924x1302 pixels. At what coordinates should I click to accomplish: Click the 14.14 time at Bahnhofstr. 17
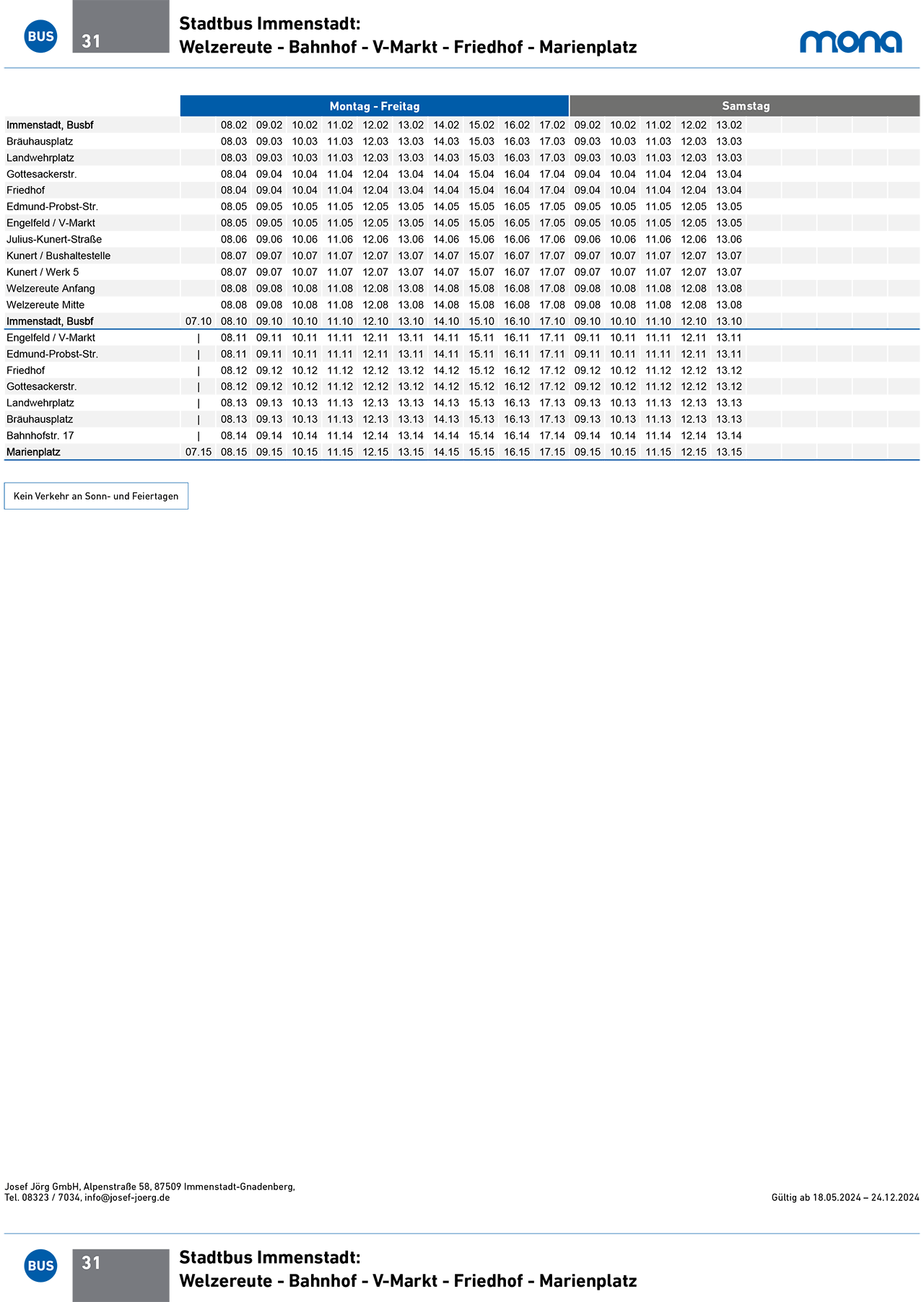(446, 435)
